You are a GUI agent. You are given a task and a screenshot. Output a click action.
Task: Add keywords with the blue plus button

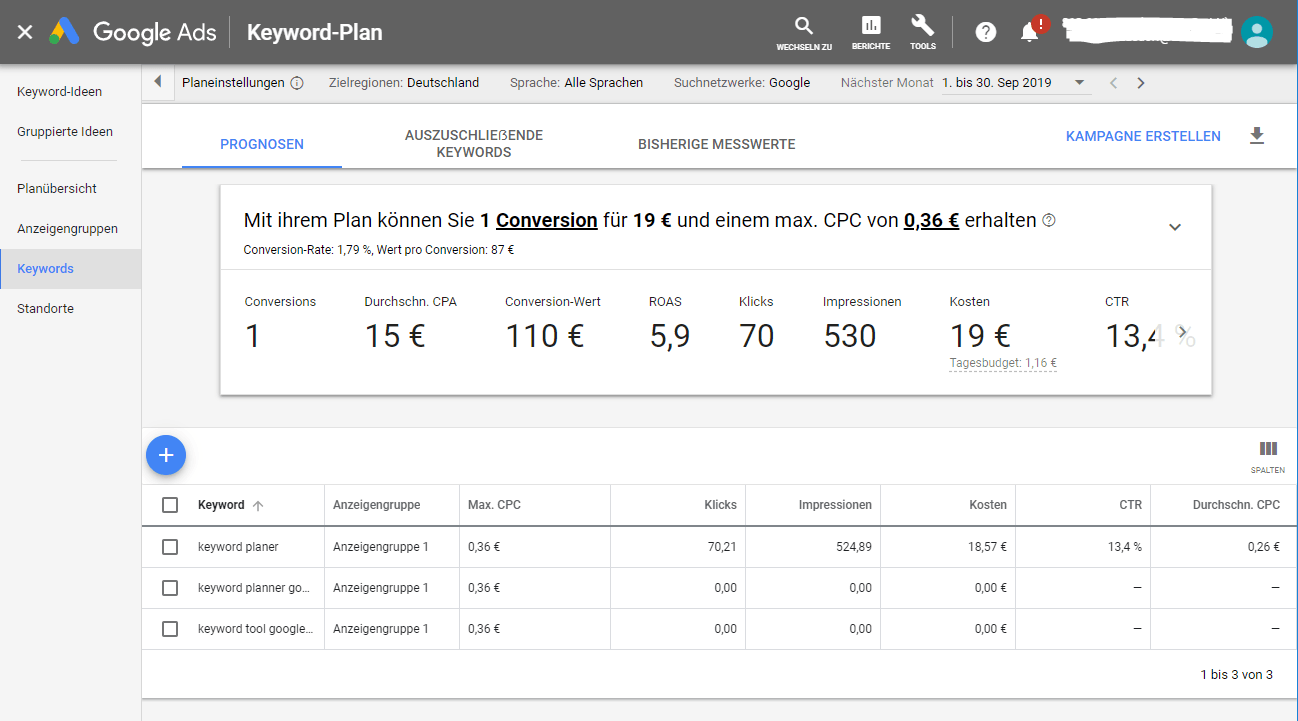coord(166,455)
